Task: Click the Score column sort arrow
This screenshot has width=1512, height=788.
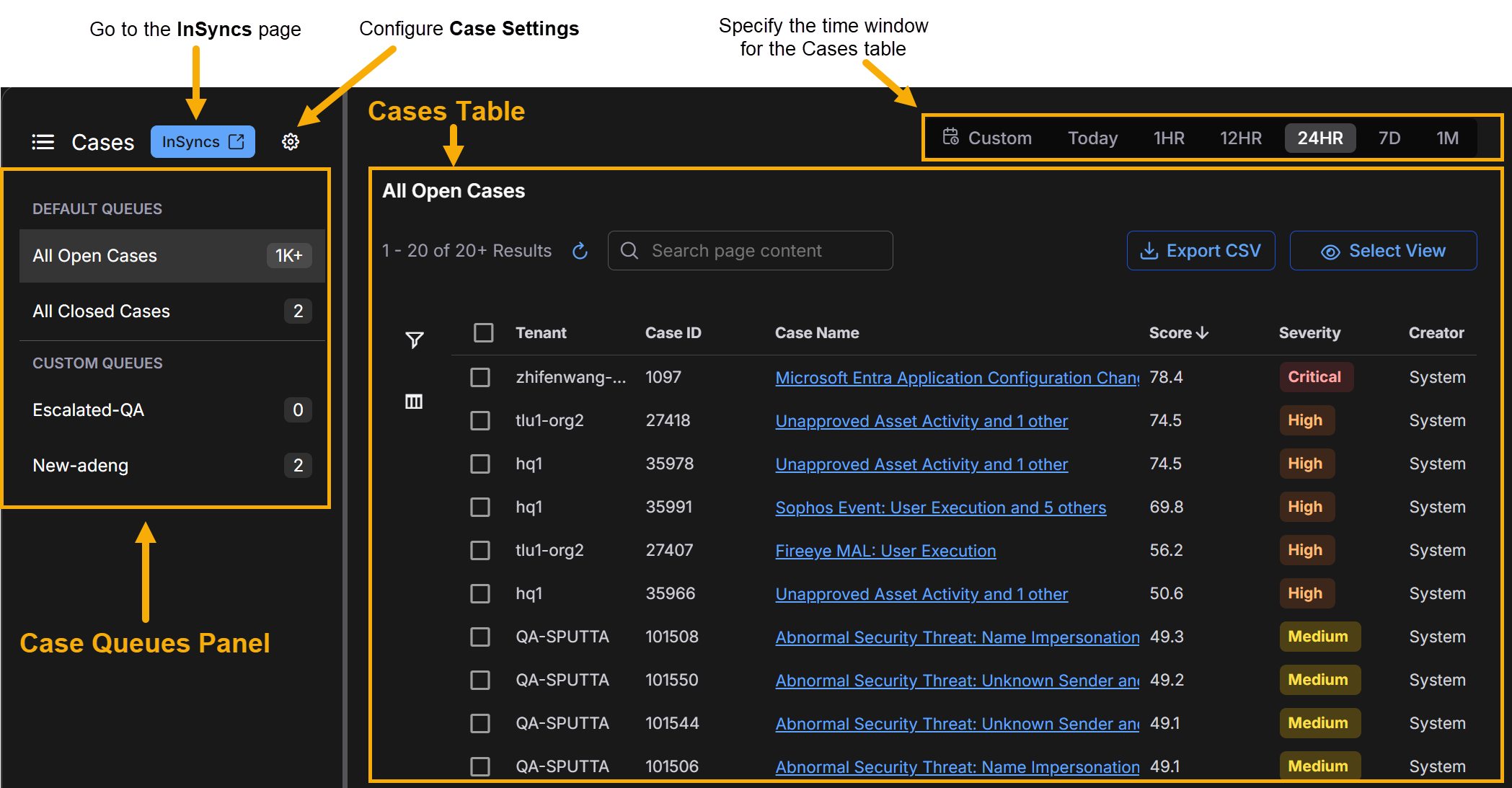Action: [x=1202, y=333]
